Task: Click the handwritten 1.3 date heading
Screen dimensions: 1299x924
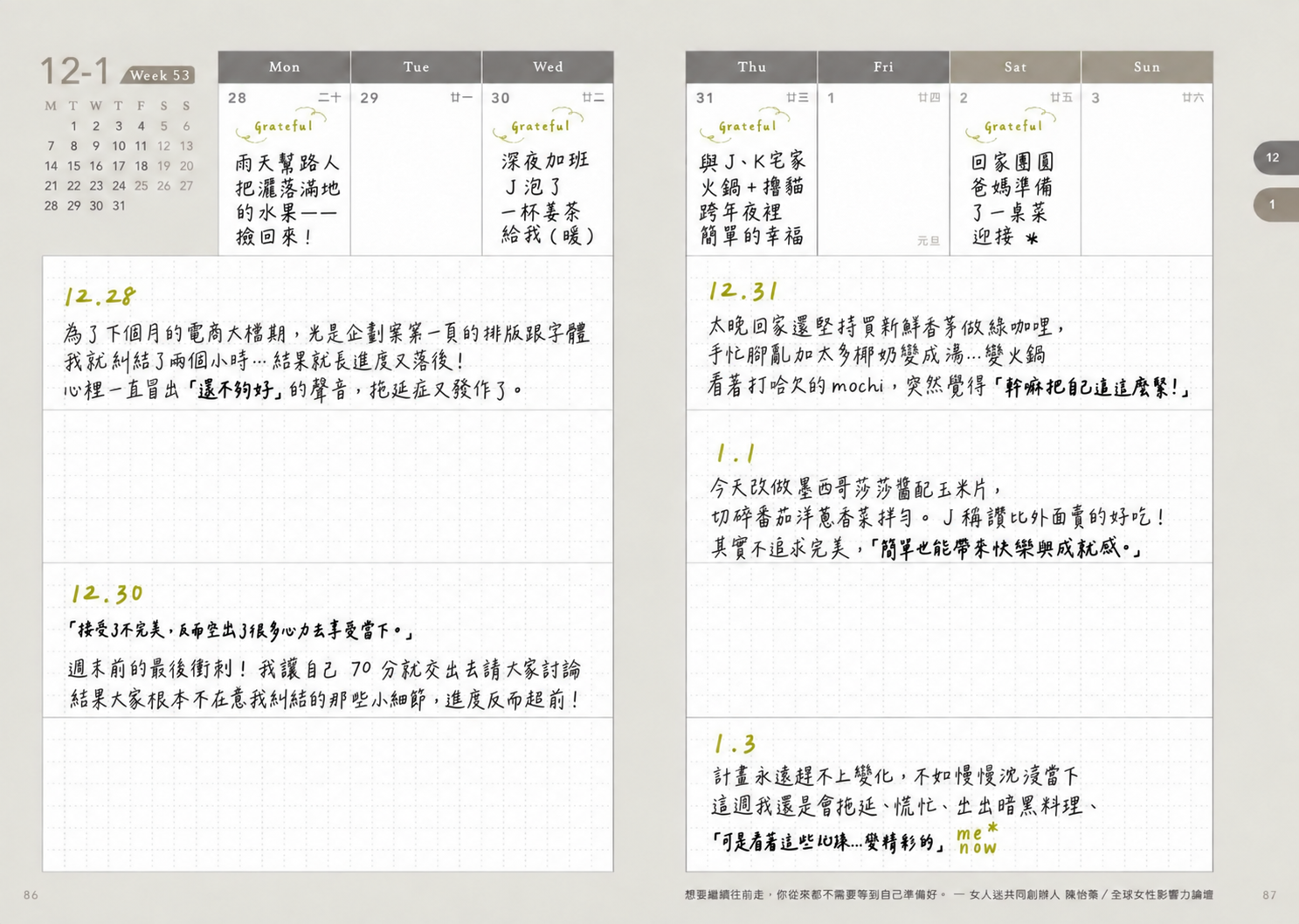Action: [735, 744]
